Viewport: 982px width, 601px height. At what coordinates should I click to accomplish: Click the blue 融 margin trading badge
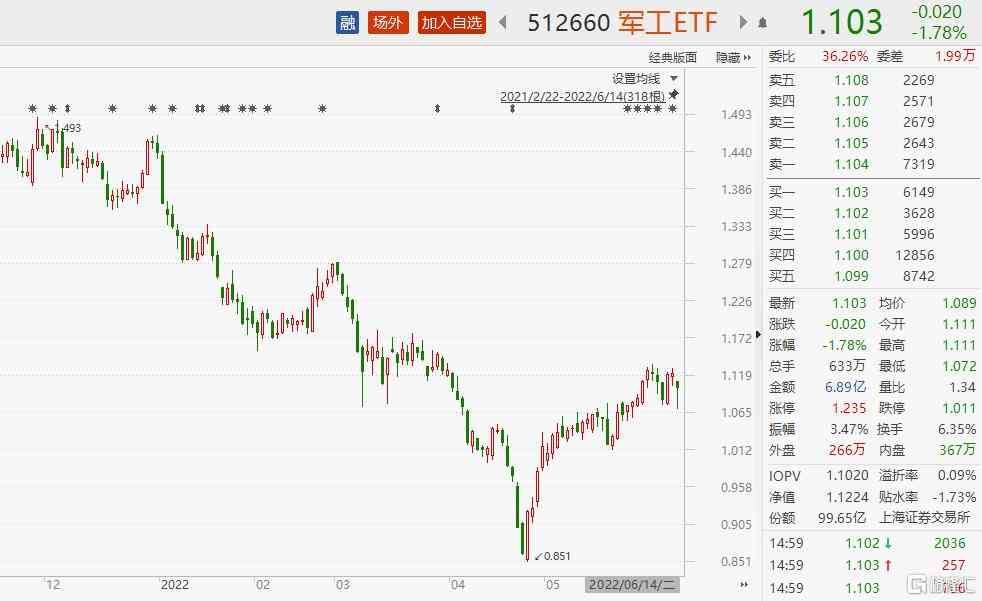(347, 22)
